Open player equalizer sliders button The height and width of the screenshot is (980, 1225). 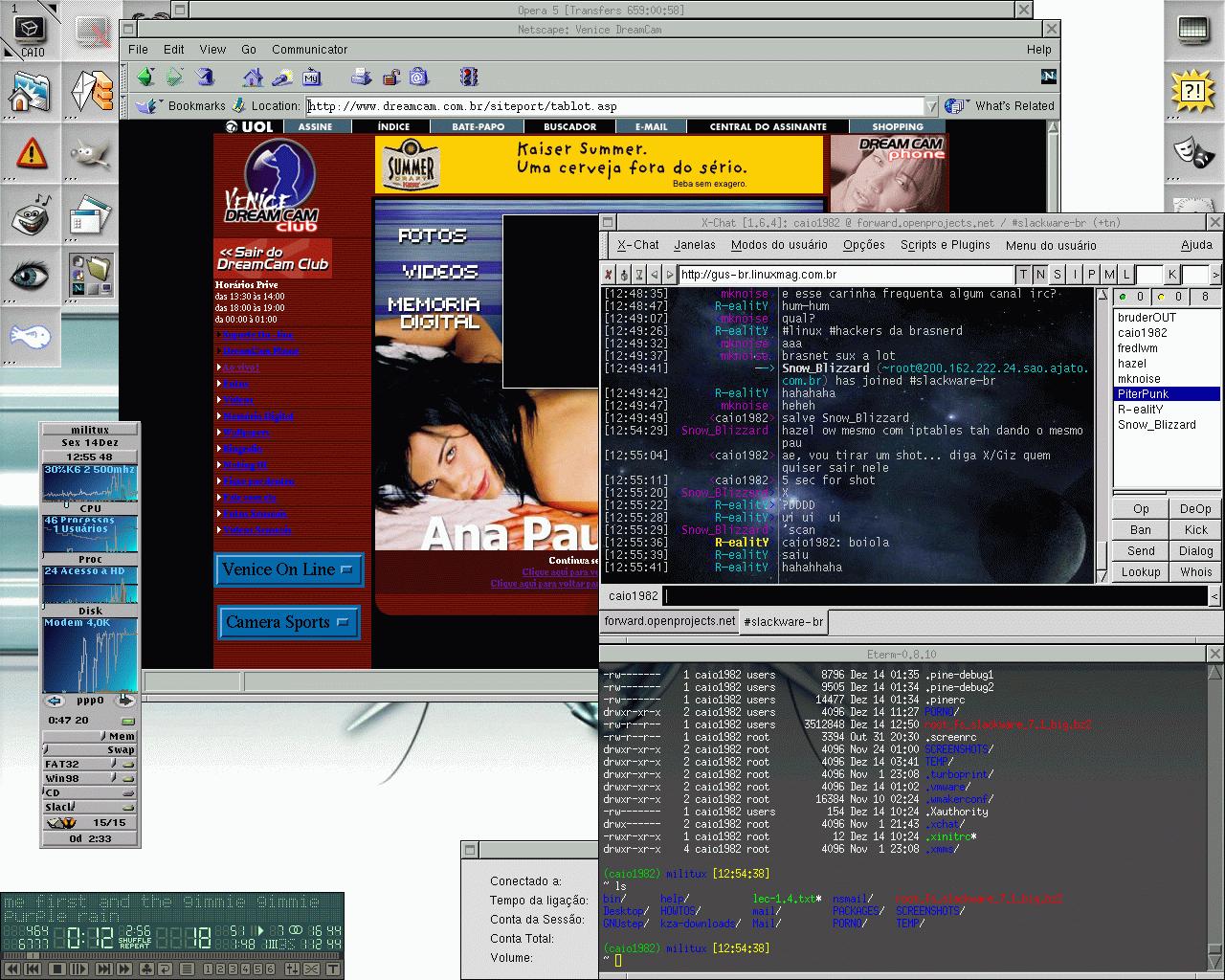coord(292,969)
